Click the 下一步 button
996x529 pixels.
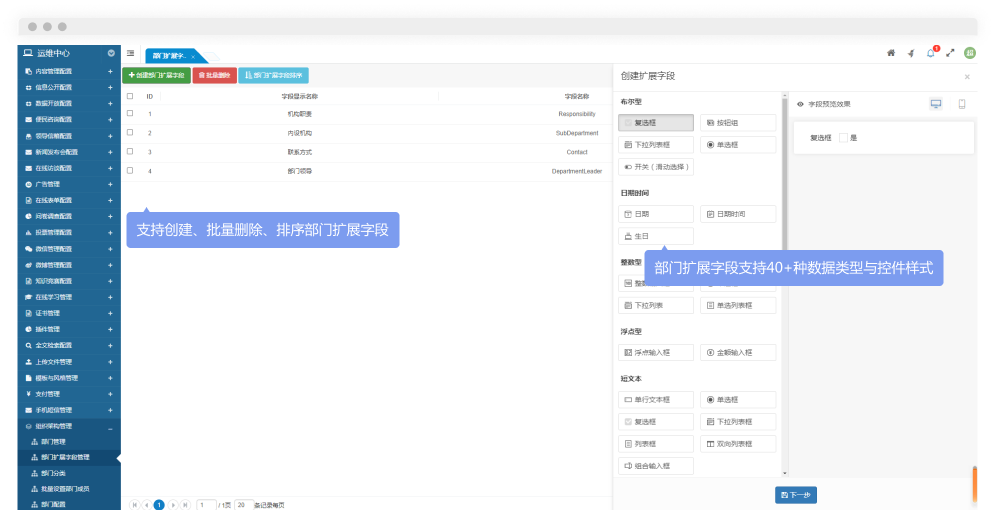tap(795, 495)
